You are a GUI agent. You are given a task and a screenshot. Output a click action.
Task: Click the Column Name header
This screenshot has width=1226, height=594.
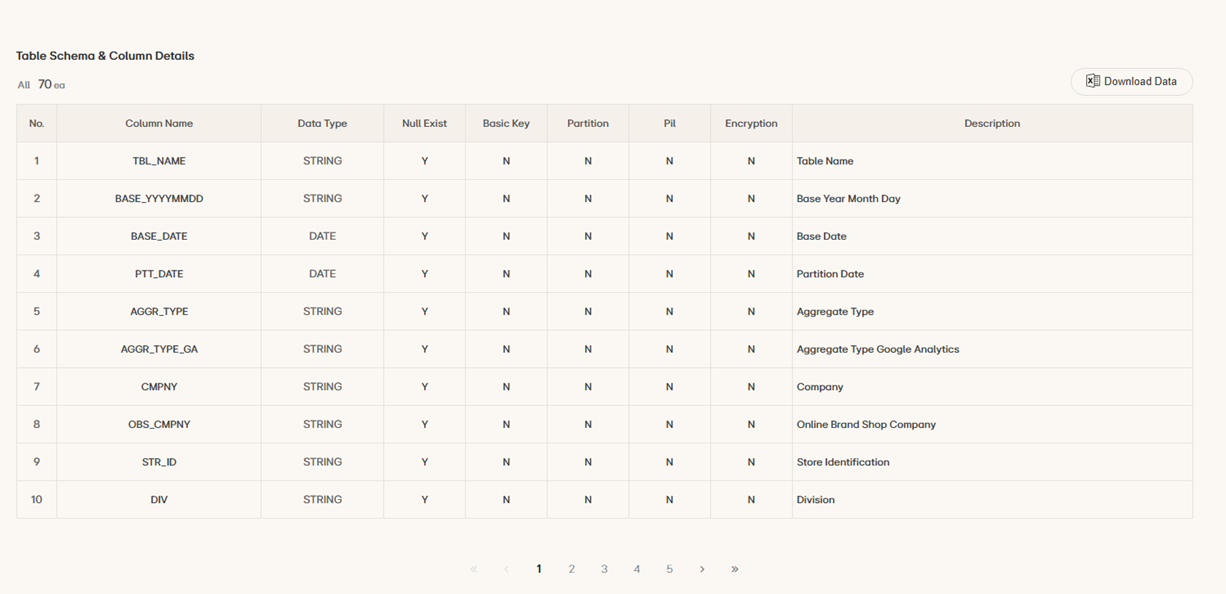pyautogui.click(x=159, y=124)
